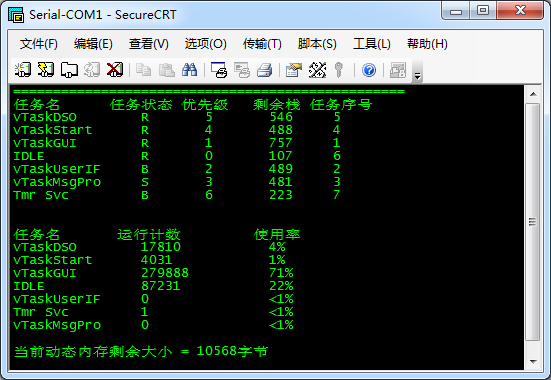Close the SecureCRT window
The image size is (551, 380).
tap(520, 11)
